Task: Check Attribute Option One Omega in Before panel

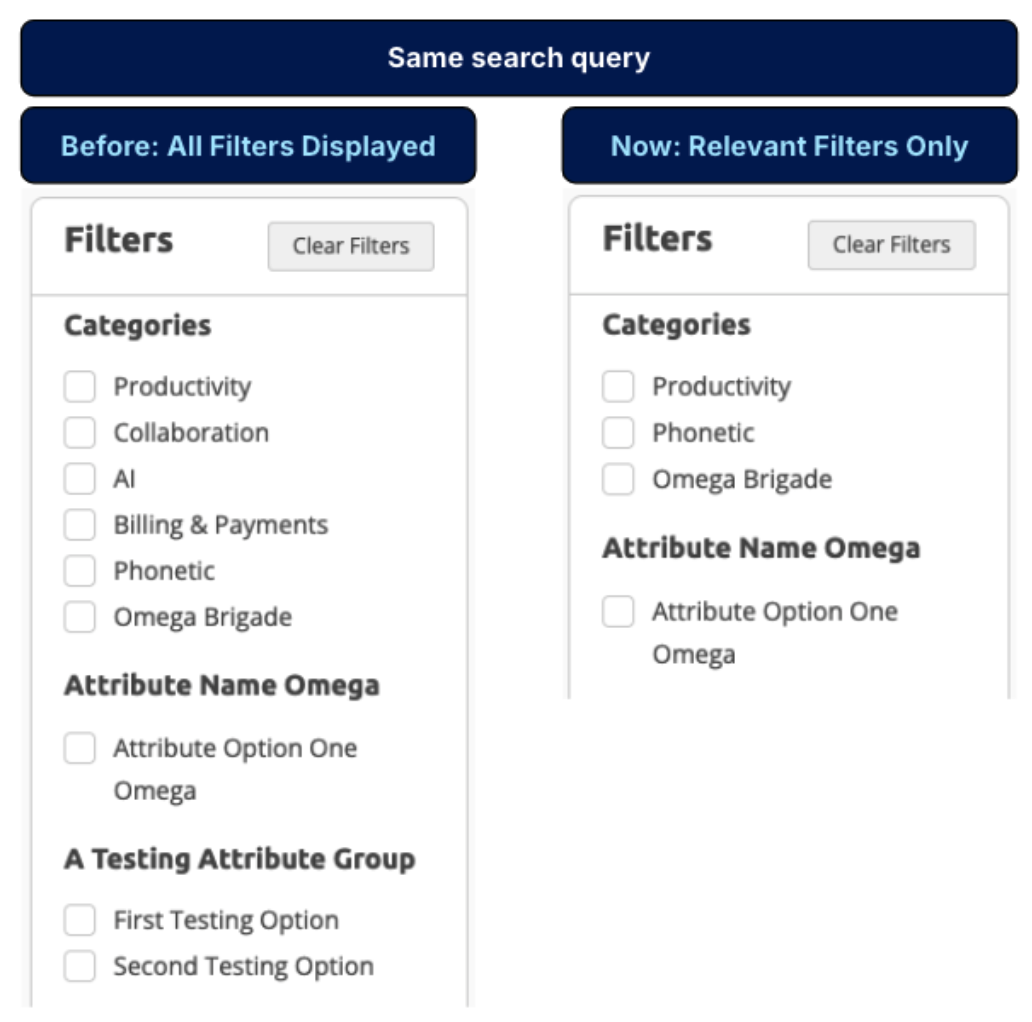Action: [80, 748]
